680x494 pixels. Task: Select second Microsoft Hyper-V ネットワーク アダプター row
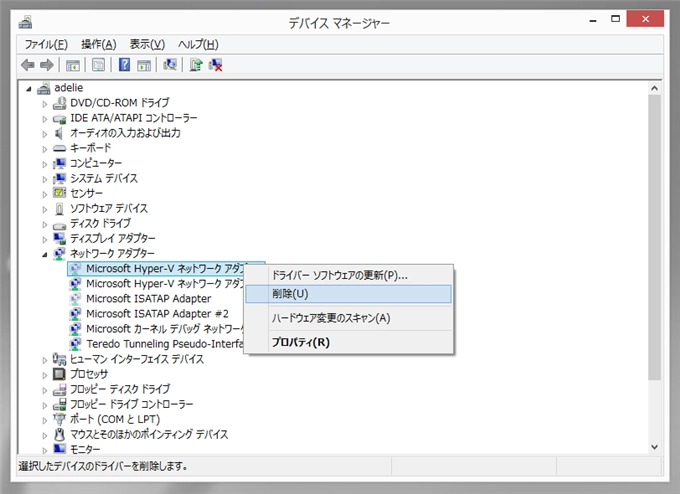point(164,284)
